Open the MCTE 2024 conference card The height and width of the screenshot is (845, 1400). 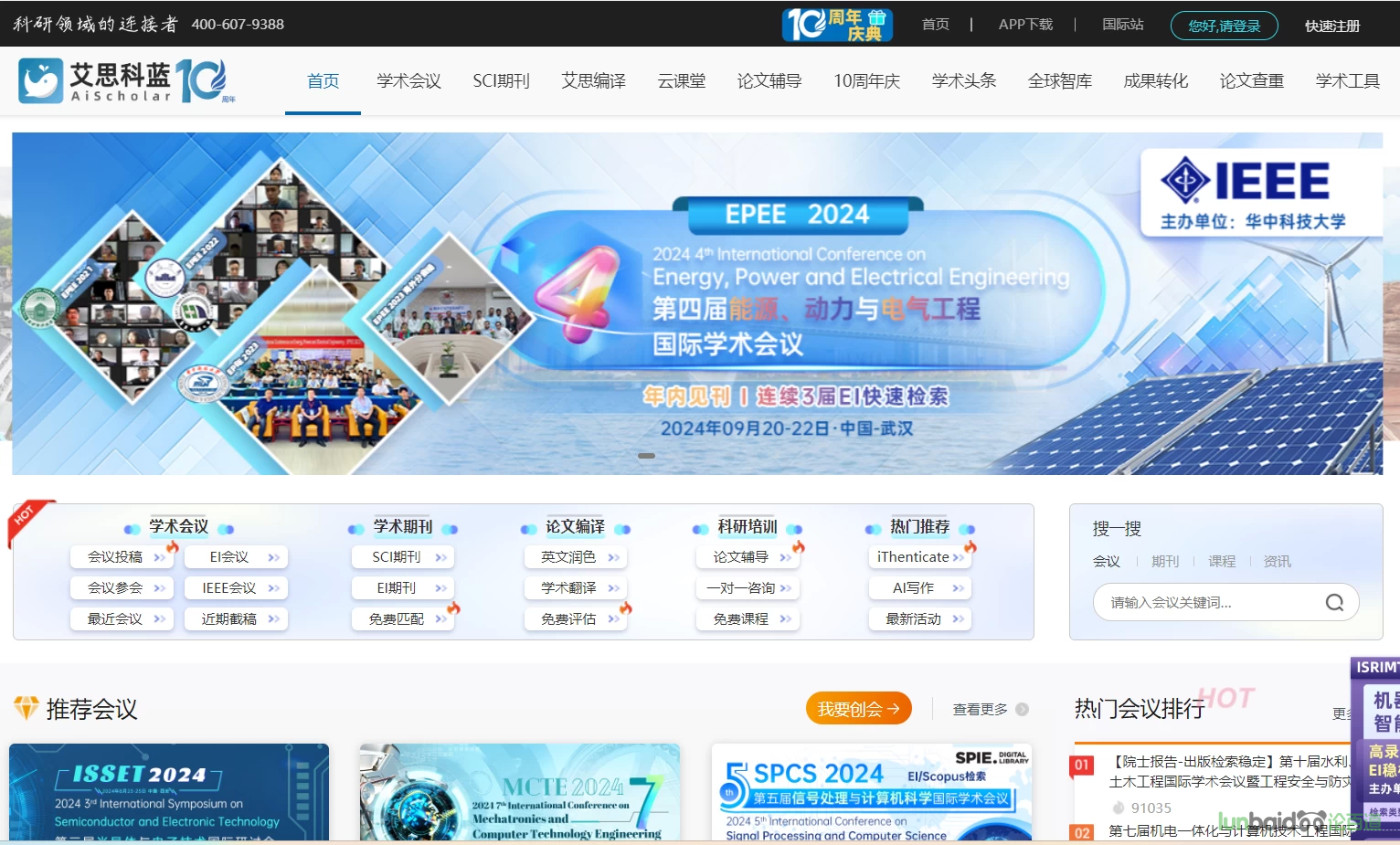point(520,792)
